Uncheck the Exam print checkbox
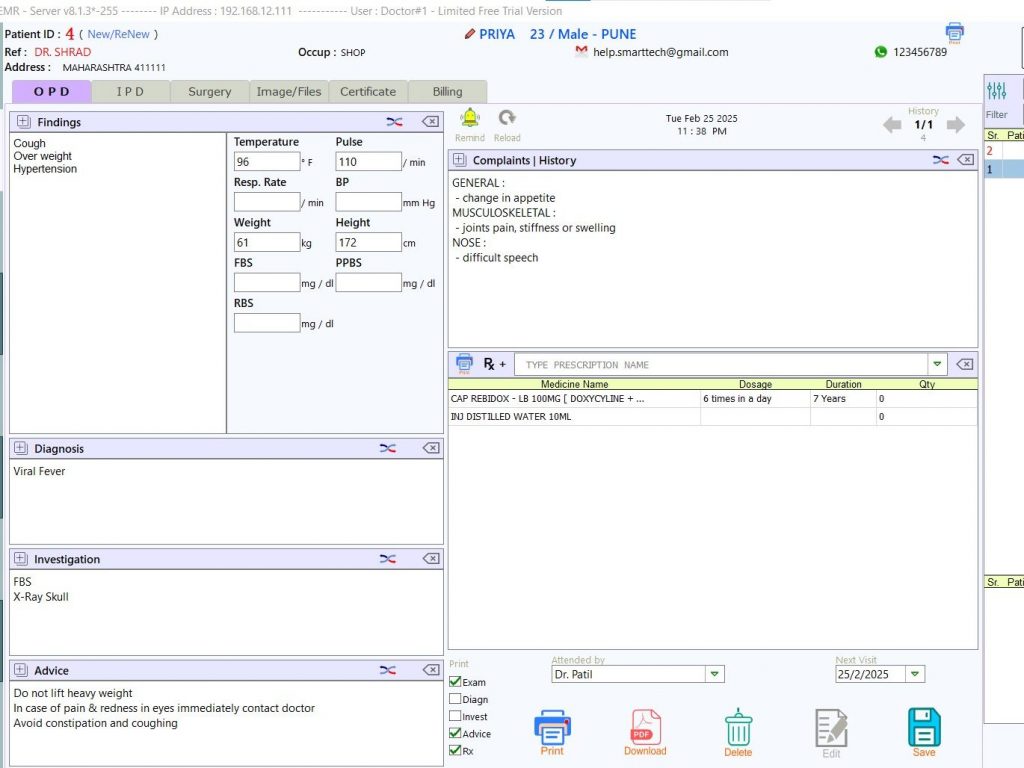1024x768 pixels. point(456,682)
